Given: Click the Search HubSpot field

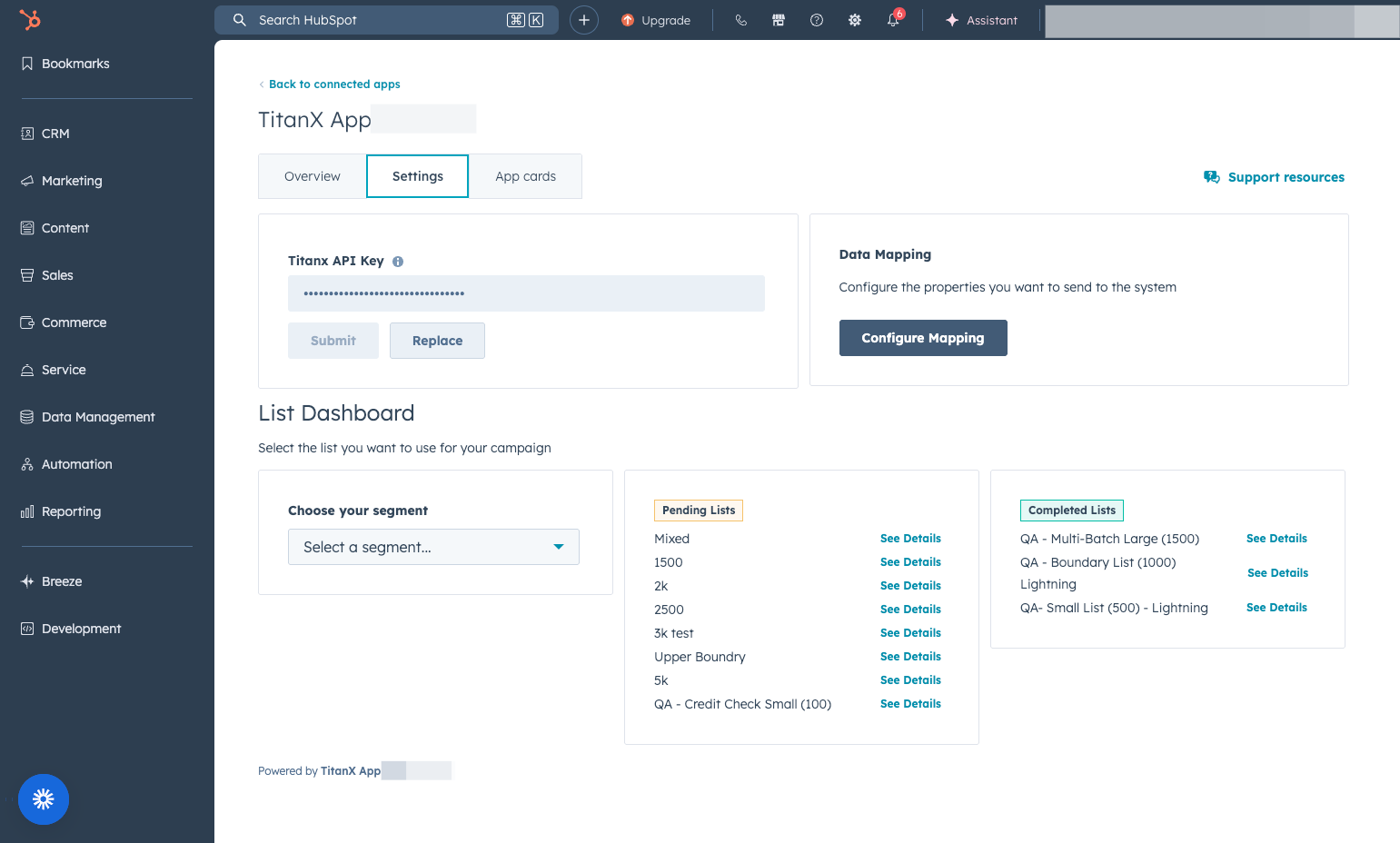Looking at the screenshot, I should [386, 20].
